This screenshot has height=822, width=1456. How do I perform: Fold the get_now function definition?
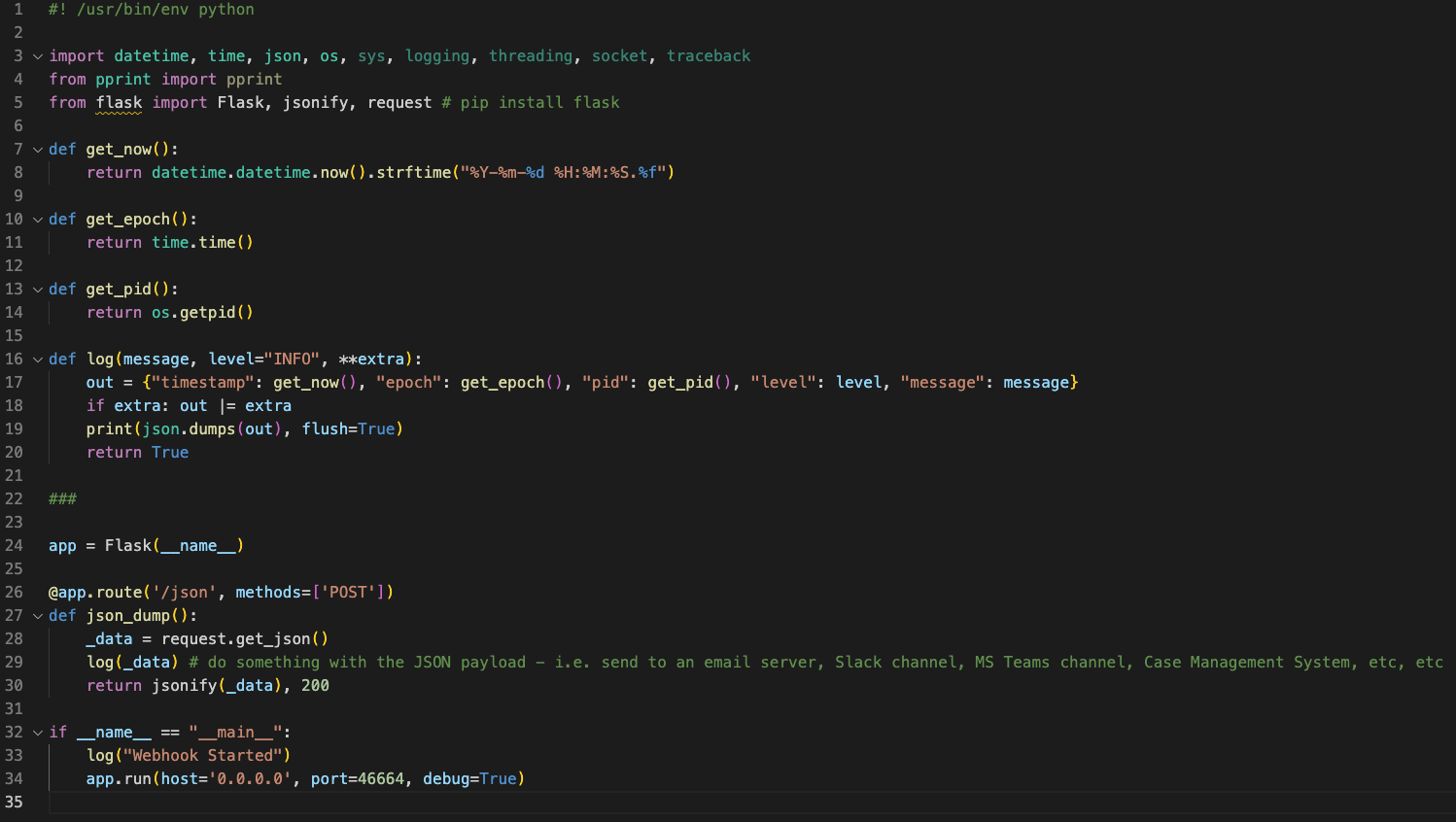[38, 150]
